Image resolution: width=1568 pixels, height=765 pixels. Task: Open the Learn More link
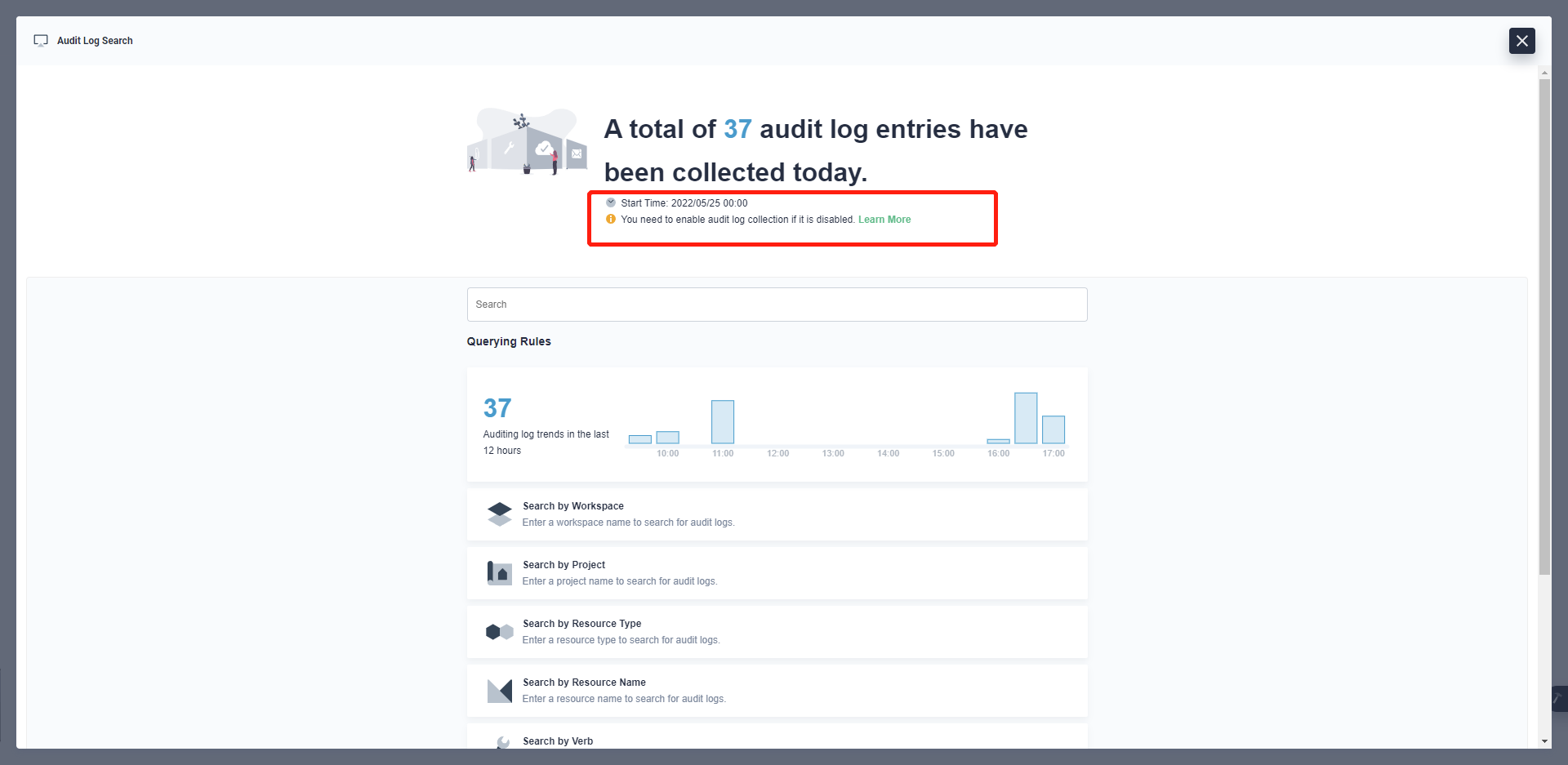(x=884, y=219)
